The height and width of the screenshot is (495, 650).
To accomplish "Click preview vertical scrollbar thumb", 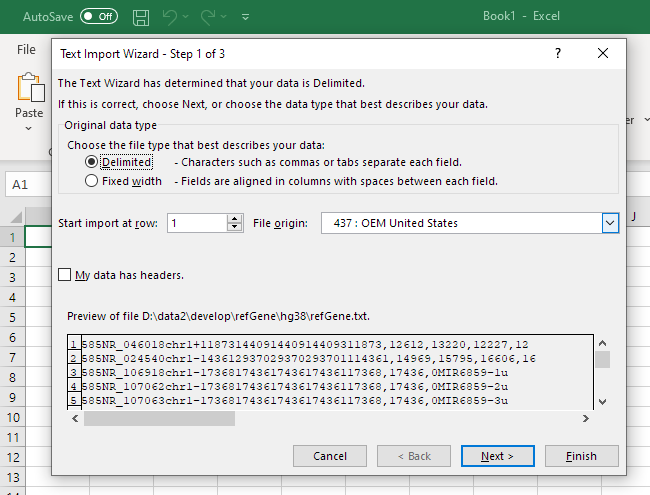I will [603, 359].
